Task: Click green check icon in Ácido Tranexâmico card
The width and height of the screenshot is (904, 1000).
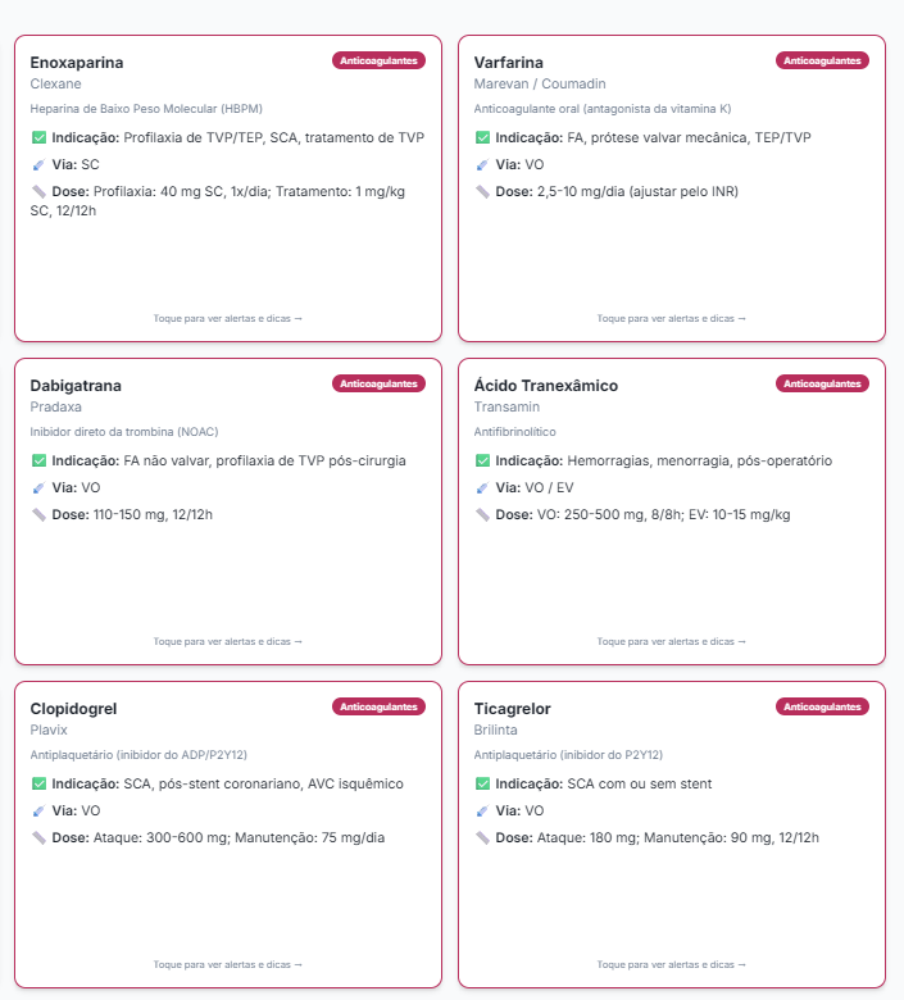Action: coord(483,461)
